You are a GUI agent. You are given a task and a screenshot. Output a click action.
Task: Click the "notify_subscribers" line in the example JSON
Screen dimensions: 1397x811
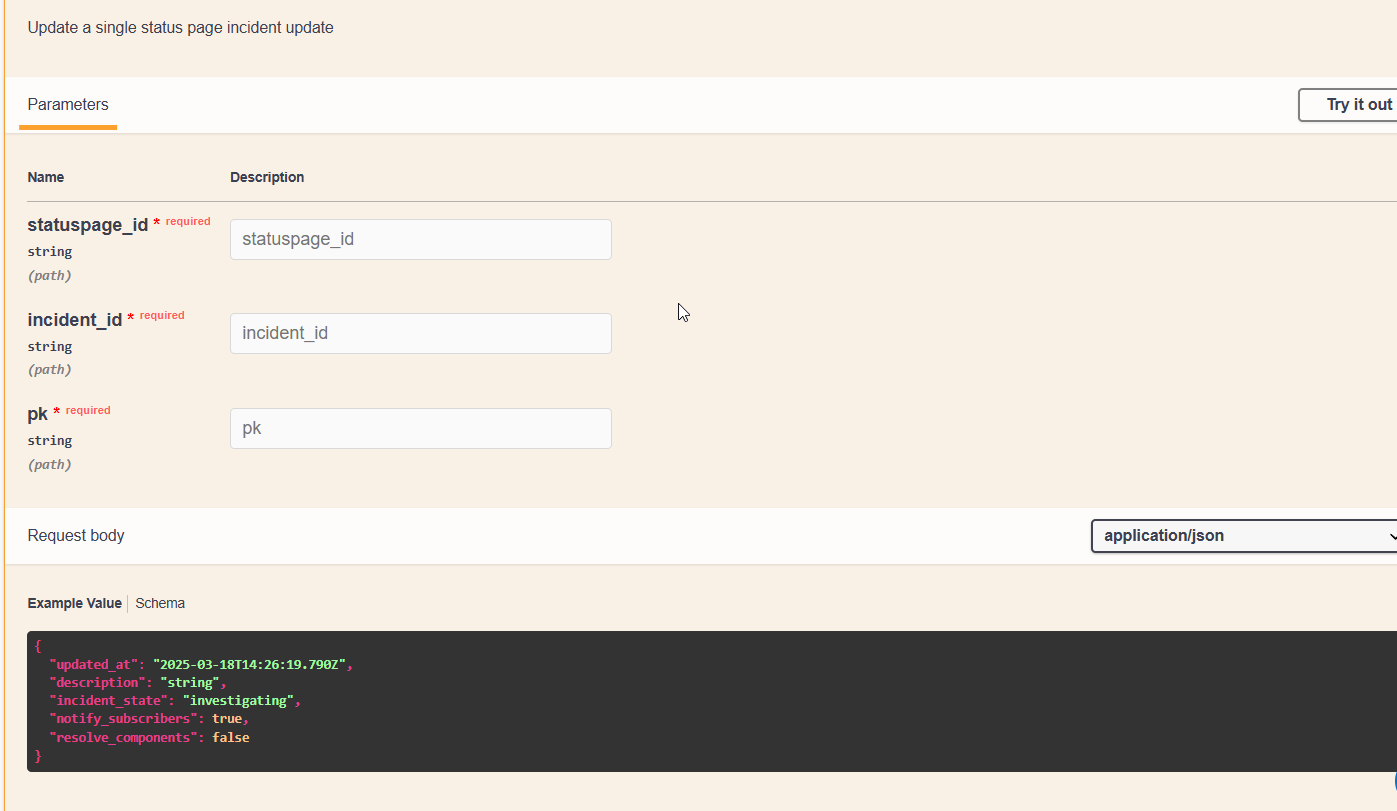pyautogui.click(x=149, y=719)
